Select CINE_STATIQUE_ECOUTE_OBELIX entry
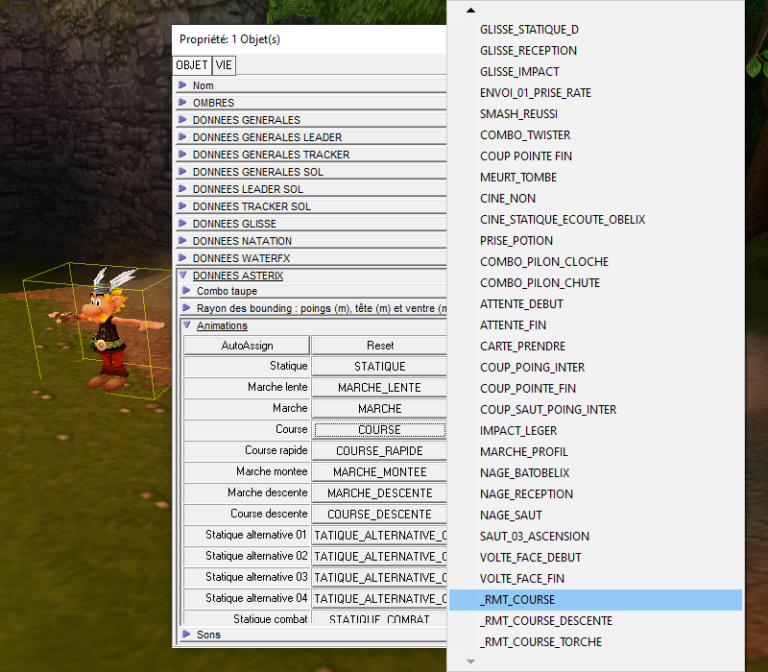This screenshot has width=768, height=672. [x=596, y=219]
